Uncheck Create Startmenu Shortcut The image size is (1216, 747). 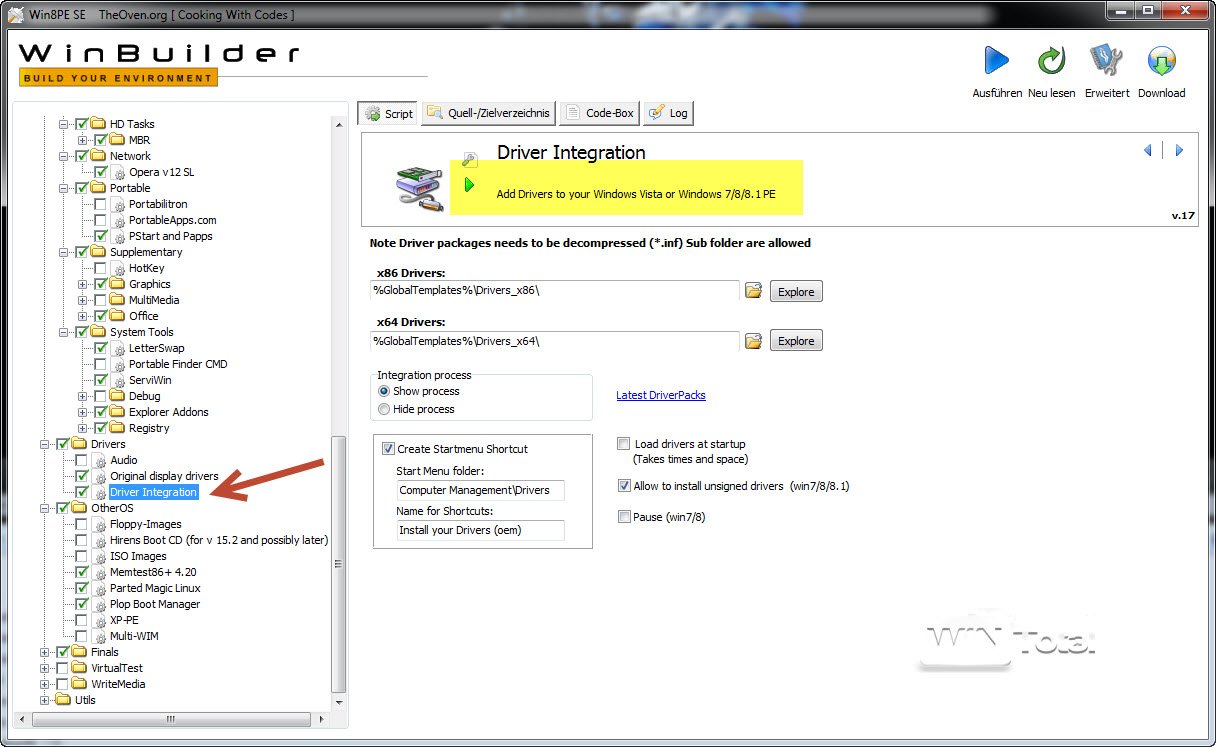[389, 448]
